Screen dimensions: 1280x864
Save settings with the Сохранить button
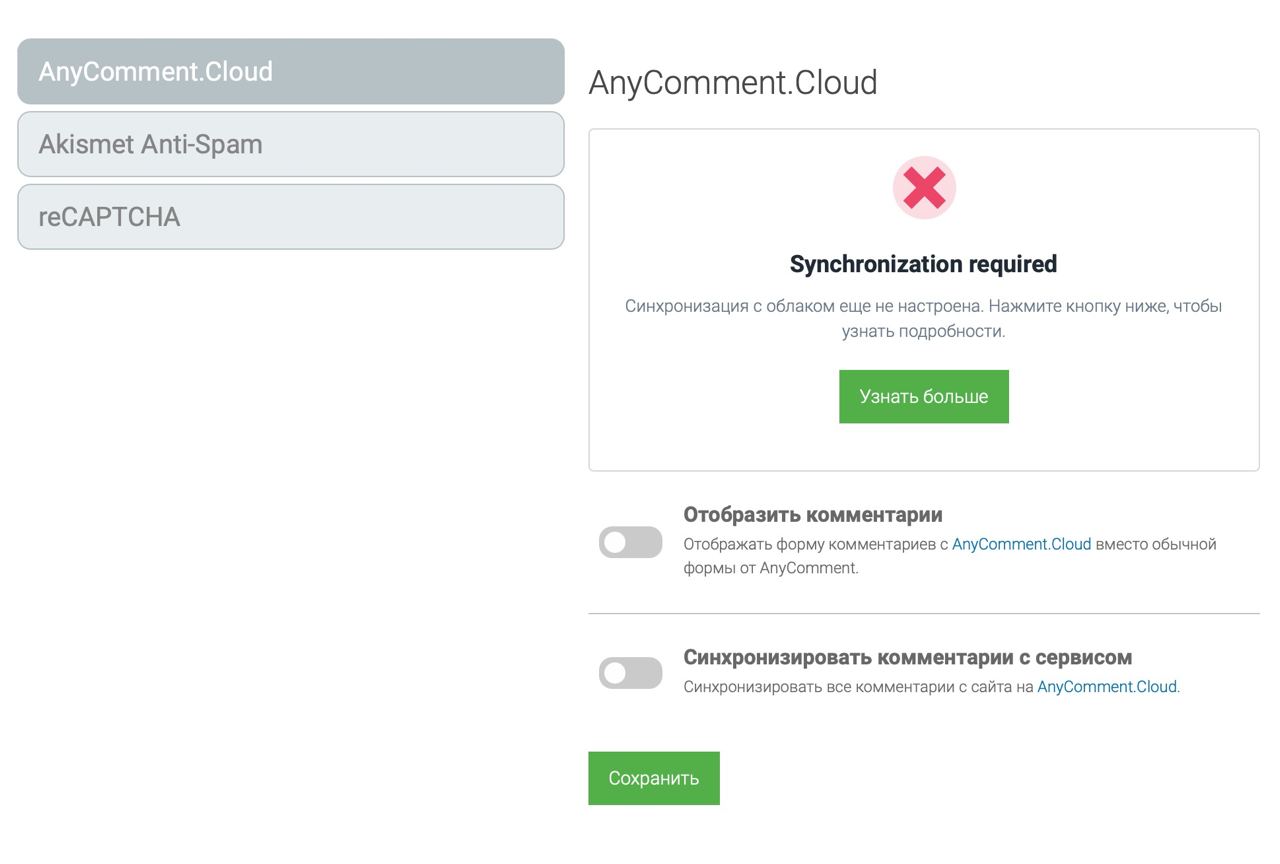coord(653,778)
